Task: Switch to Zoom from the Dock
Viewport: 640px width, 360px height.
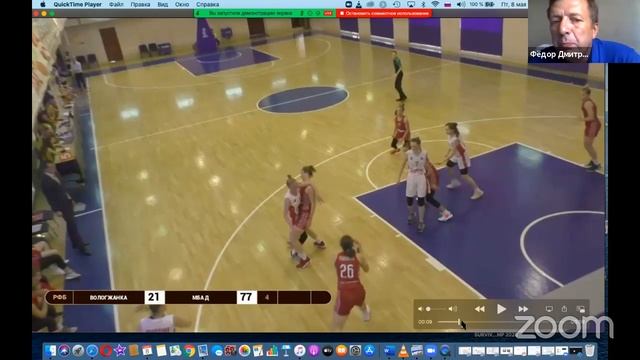Action: 431,351
